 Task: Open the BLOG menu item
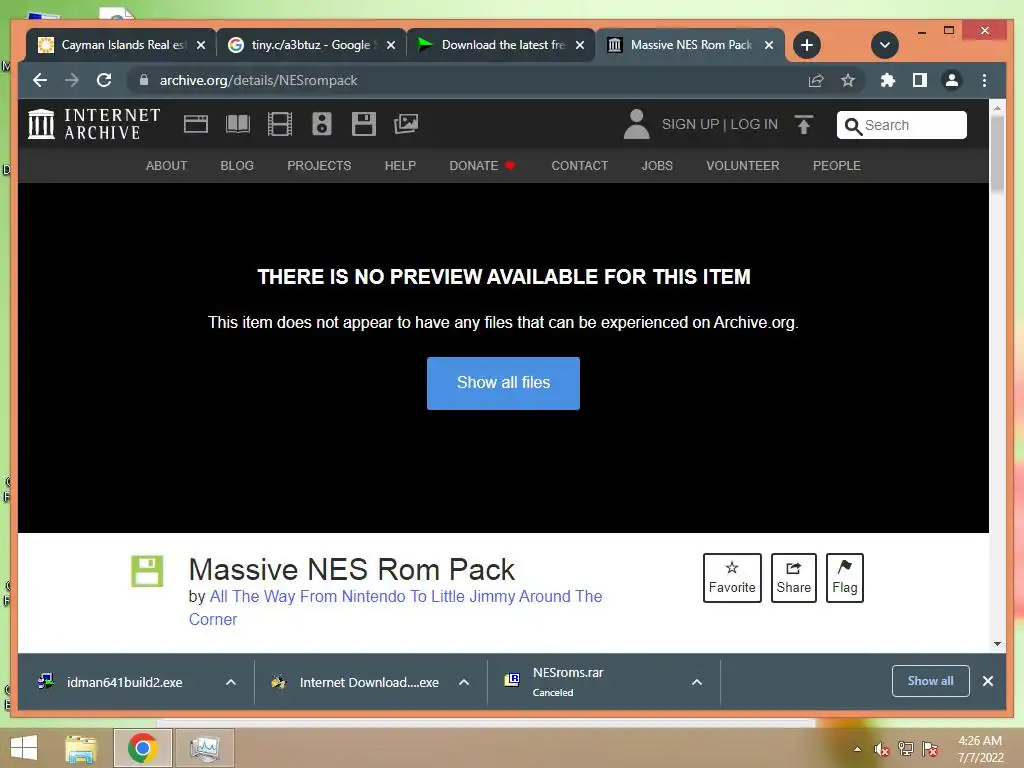point(237,166)
